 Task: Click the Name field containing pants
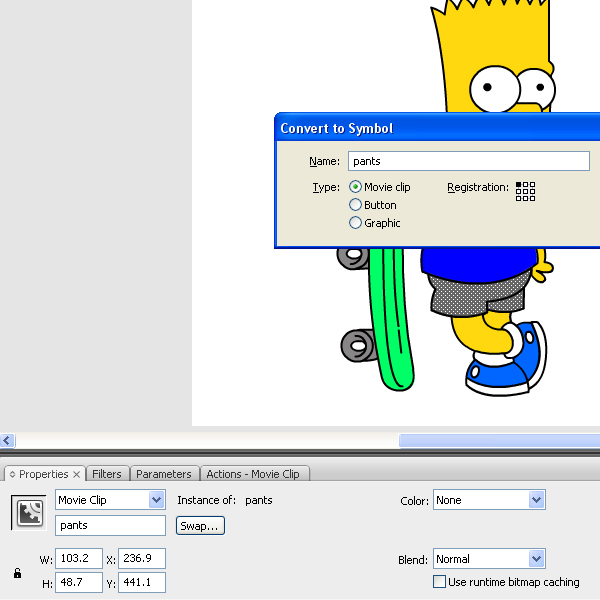tap(468, 161)
